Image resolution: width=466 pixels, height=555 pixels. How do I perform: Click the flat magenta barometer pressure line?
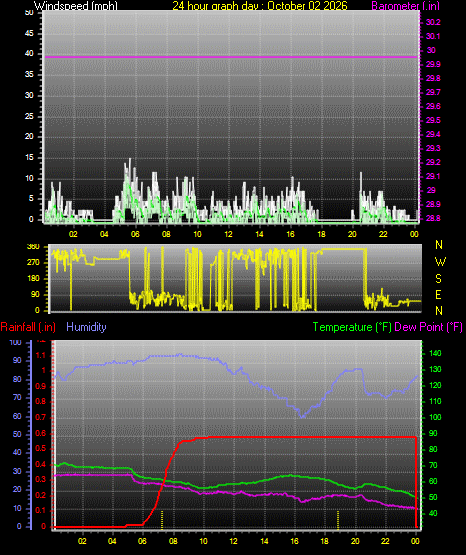[231, 57]
